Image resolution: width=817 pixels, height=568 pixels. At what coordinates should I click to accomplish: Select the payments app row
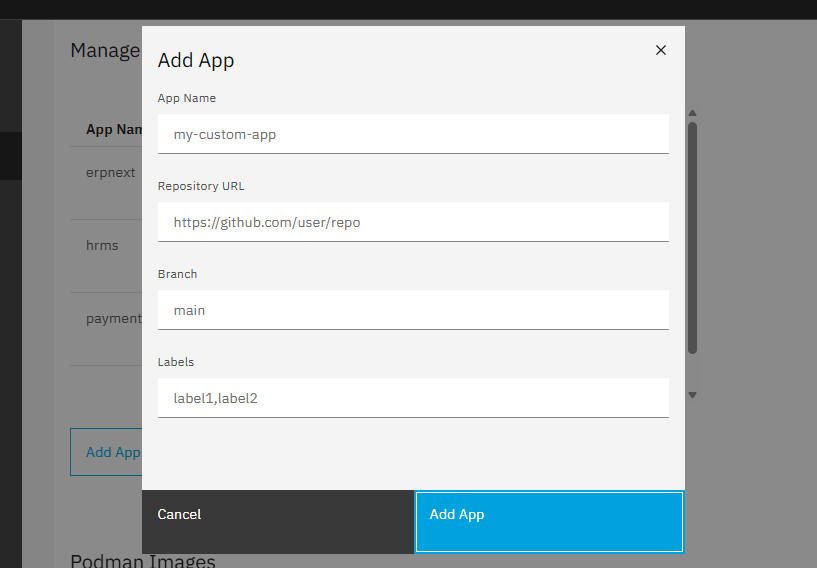(114, 318)
